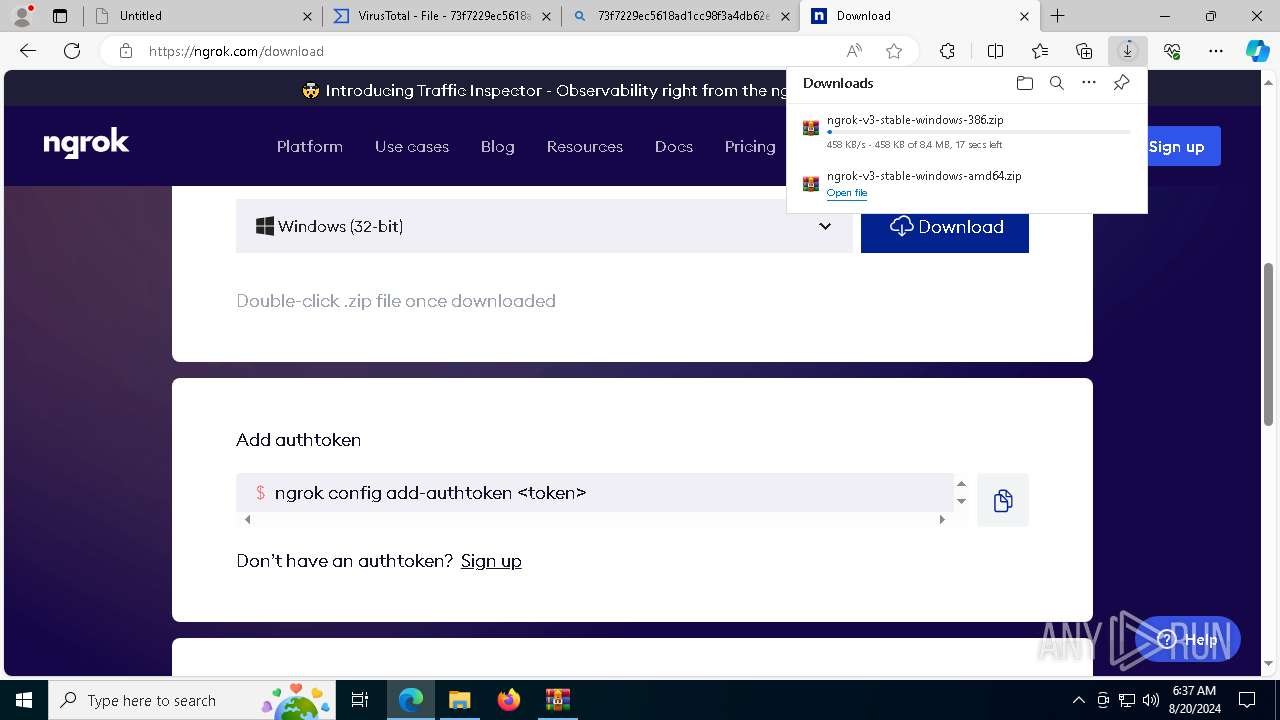Expand the Windows (32-bit) platform dropdown
The height and width of the screenshot is (720, 1280).
pos(544,226)
